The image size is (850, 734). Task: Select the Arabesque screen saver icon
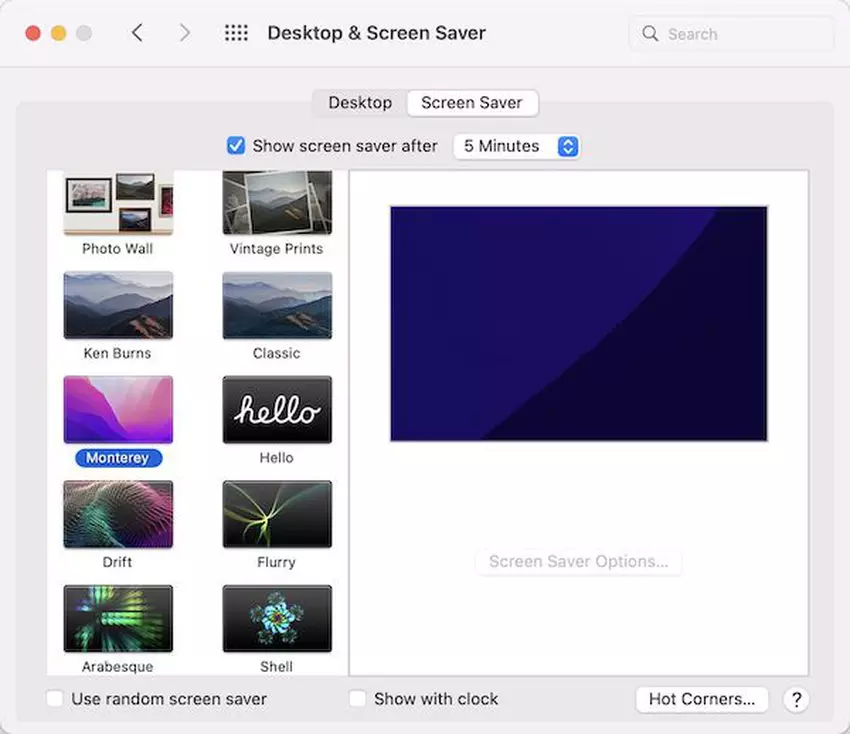click(118, 619)
